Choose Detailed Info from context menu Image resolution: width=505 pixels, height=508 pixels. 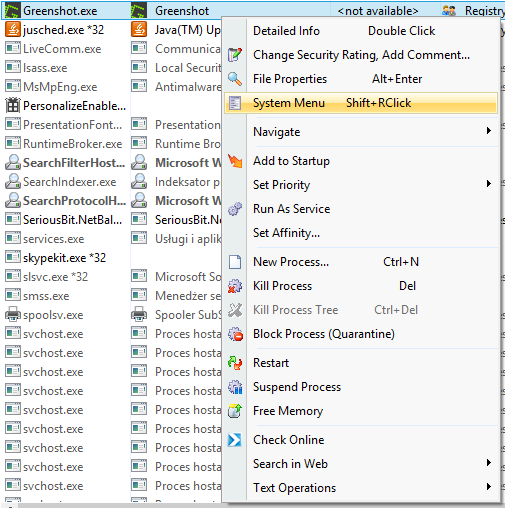click(x=361, y=31)
